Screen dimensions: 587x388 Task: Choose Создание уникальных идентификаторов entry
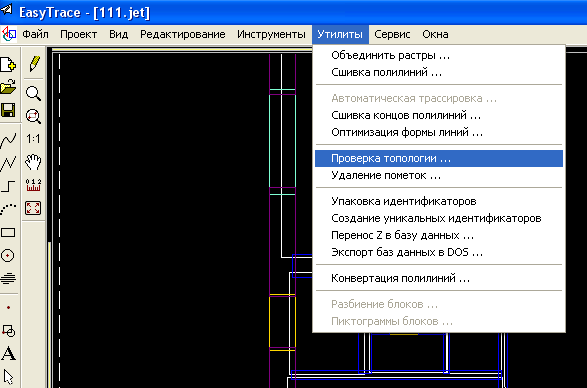click(439, 218)
